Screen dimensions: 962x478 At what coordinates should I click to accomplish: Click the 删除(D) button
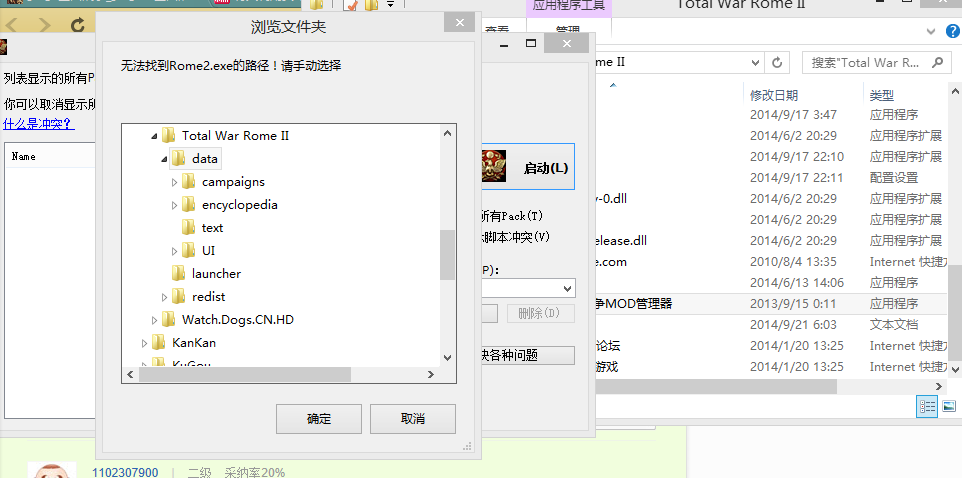[541, 313]
